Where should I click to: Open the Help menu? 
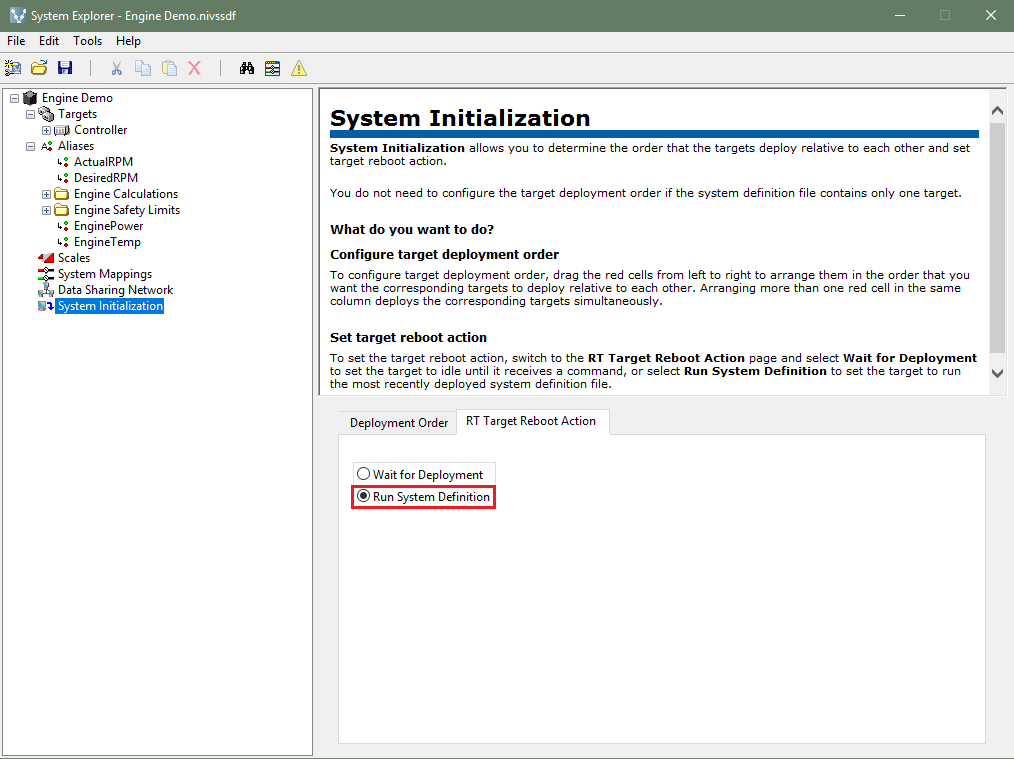[128, 41]
